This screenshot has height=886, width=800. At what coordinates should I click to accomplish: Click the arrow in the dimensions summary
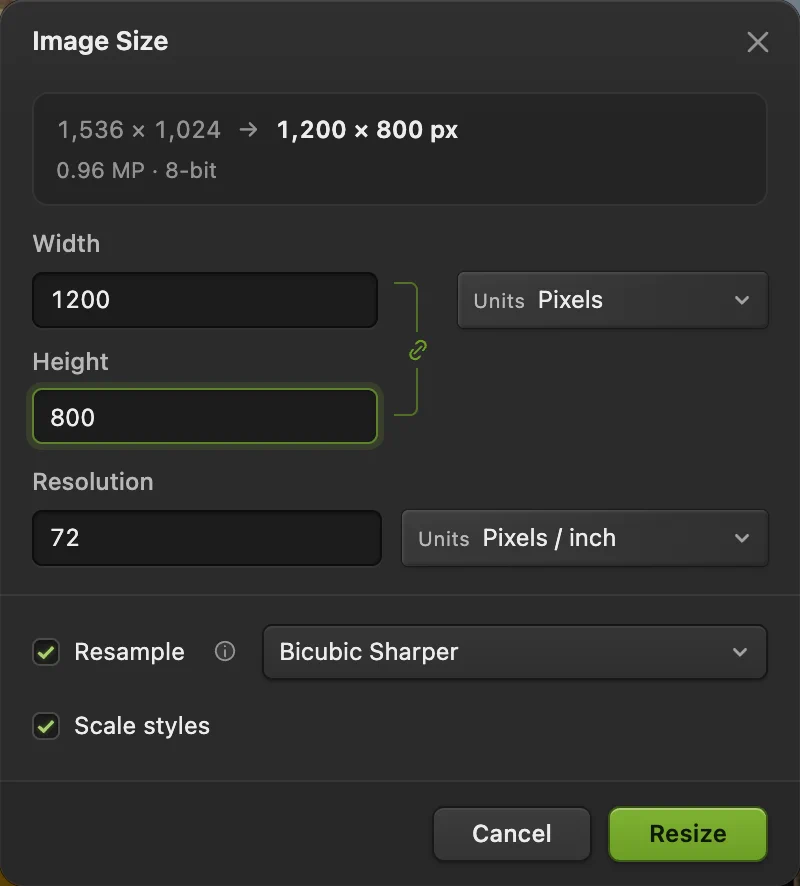[248, 130]
